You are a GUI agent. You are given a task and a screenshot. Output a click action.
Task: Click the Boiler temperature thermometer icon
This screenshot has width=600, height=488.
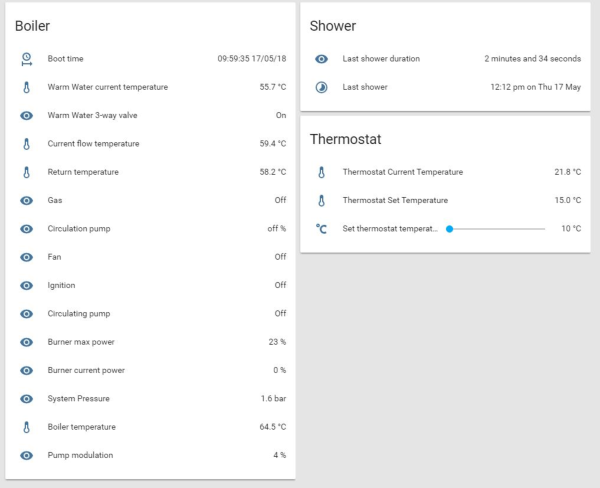pos(27,427)
